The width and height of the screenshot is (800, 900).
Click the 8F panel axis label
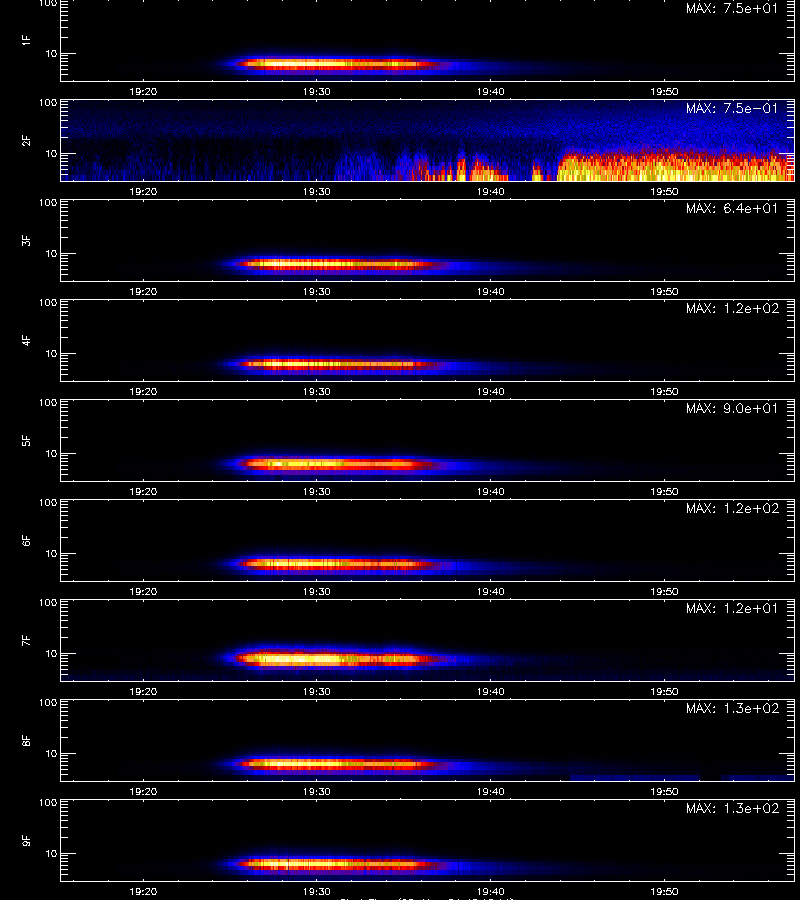[26, 740]
